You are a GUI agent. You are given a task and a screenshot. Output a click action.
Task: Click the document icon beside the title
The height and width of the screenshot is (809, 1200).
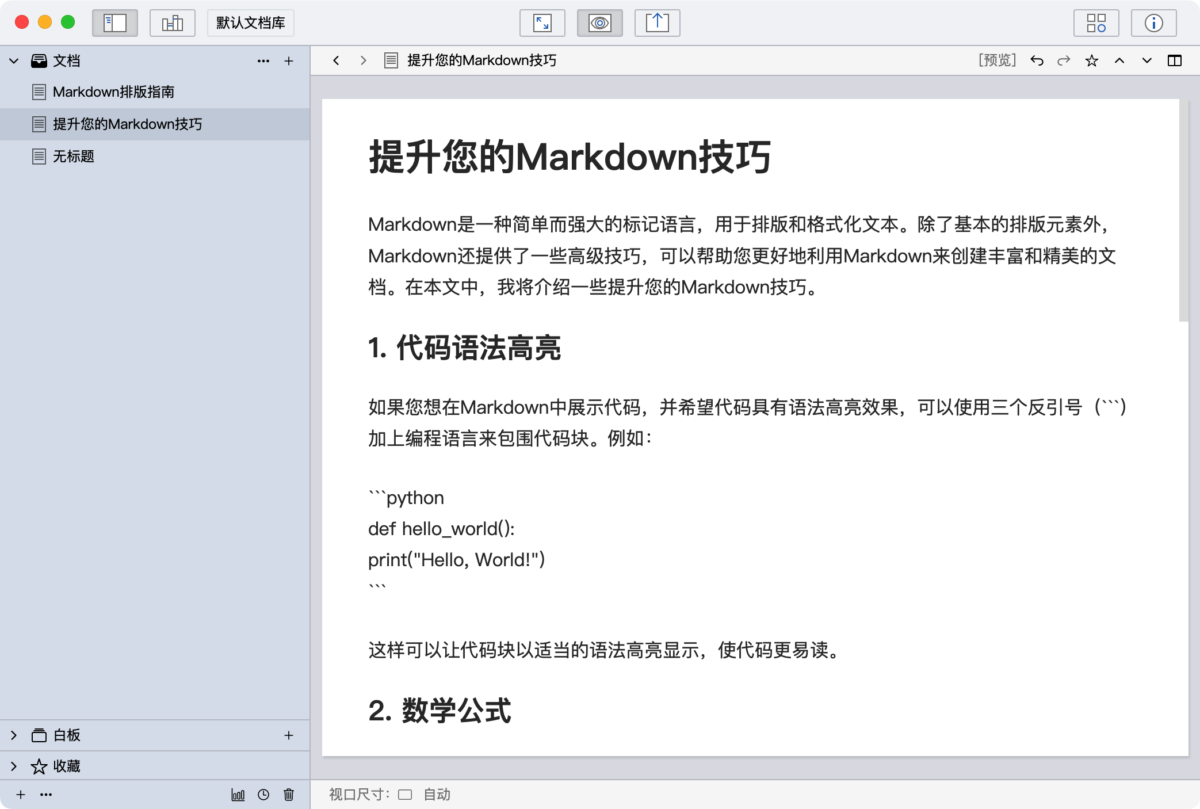[391, 61]
